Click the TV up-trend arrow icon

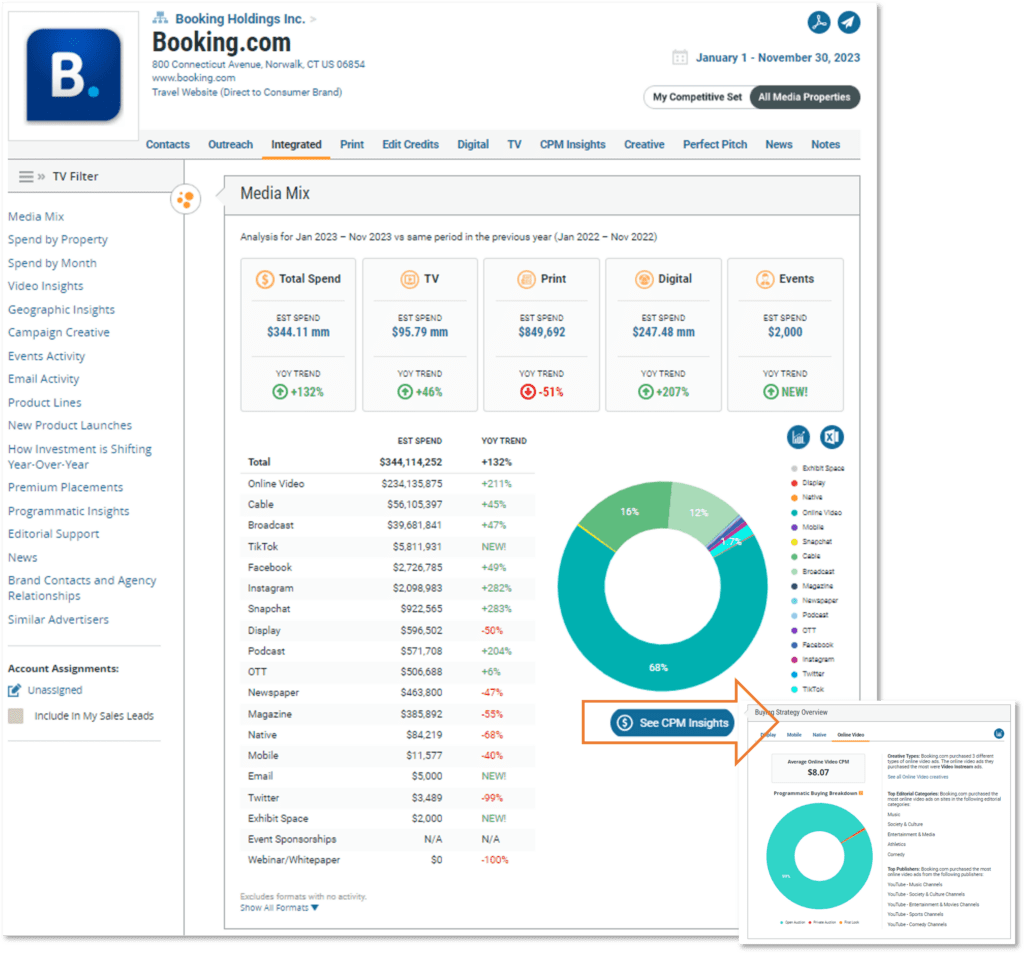405,392
